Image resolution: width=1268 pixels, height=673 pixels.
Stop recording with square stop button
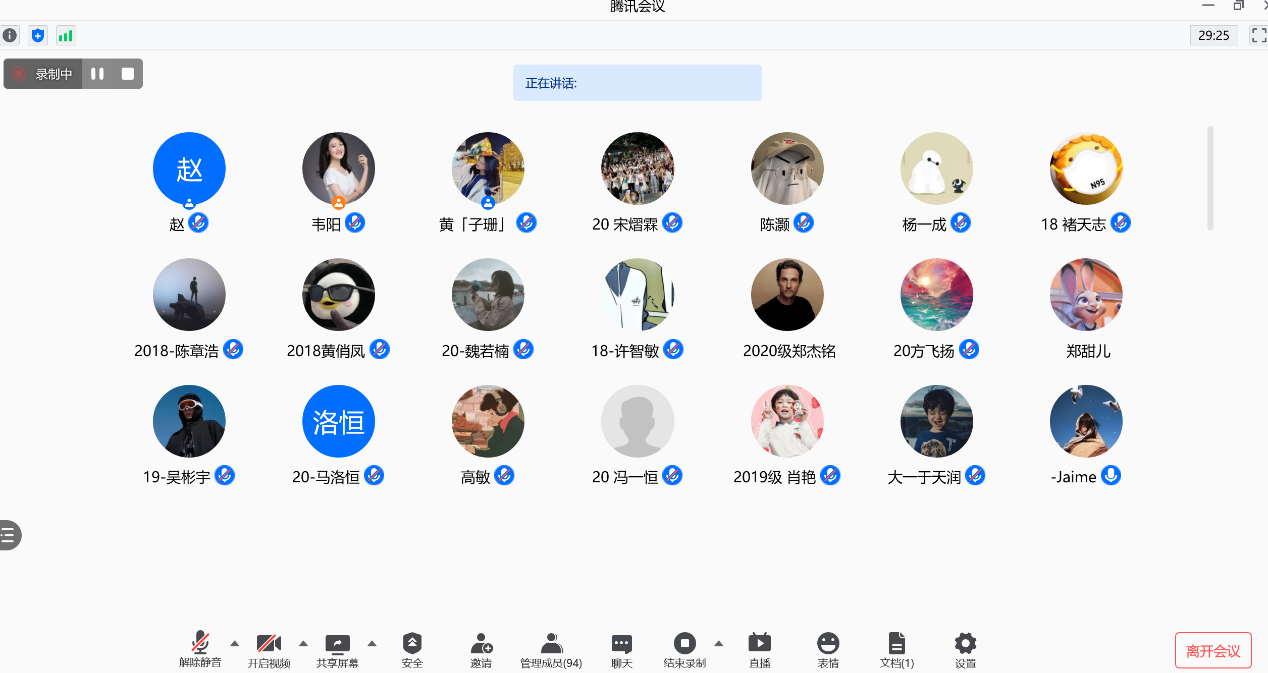128,74
